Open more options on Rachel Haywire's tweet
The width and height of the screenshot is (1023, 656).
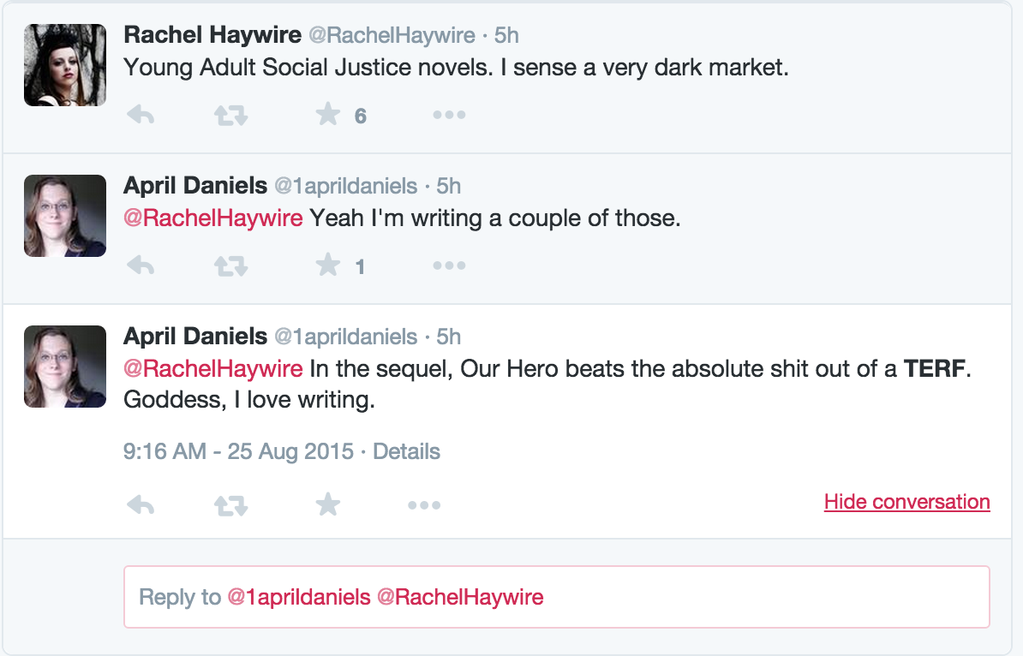pos(449,116)
